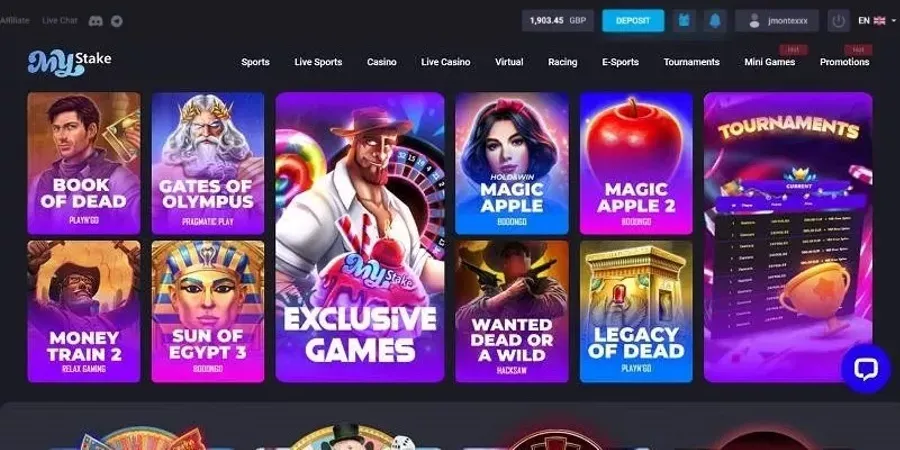This screenshot has height=450, width=900.
Task: Open the Exclusive Games banner
Action: coord(360,237)
